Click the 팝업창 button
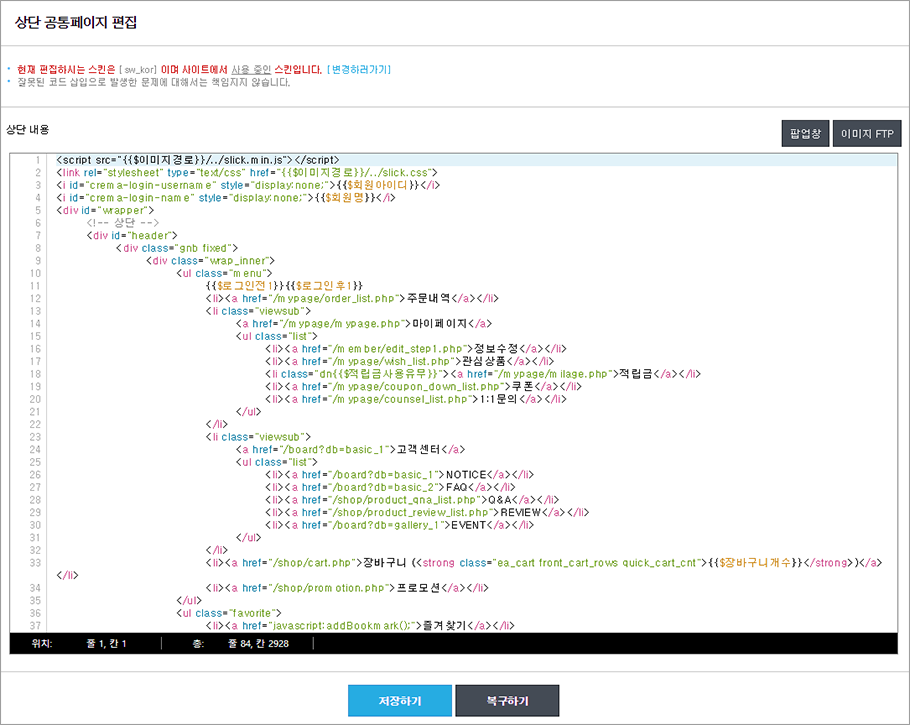This screenshot has width=910, height=725. (805, 134)
